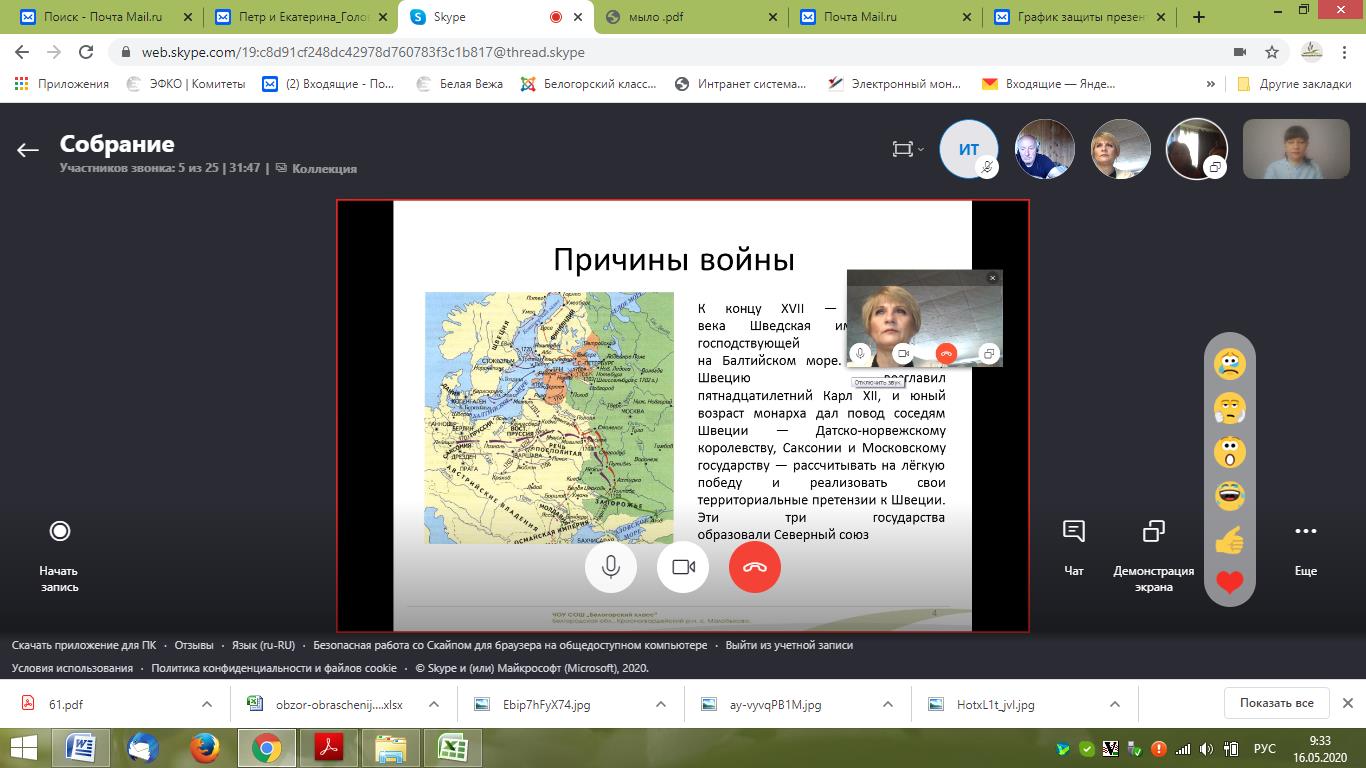Click Показать все downloads button
Viewport: 1366px width, 768px height.
pos(1276,703)
